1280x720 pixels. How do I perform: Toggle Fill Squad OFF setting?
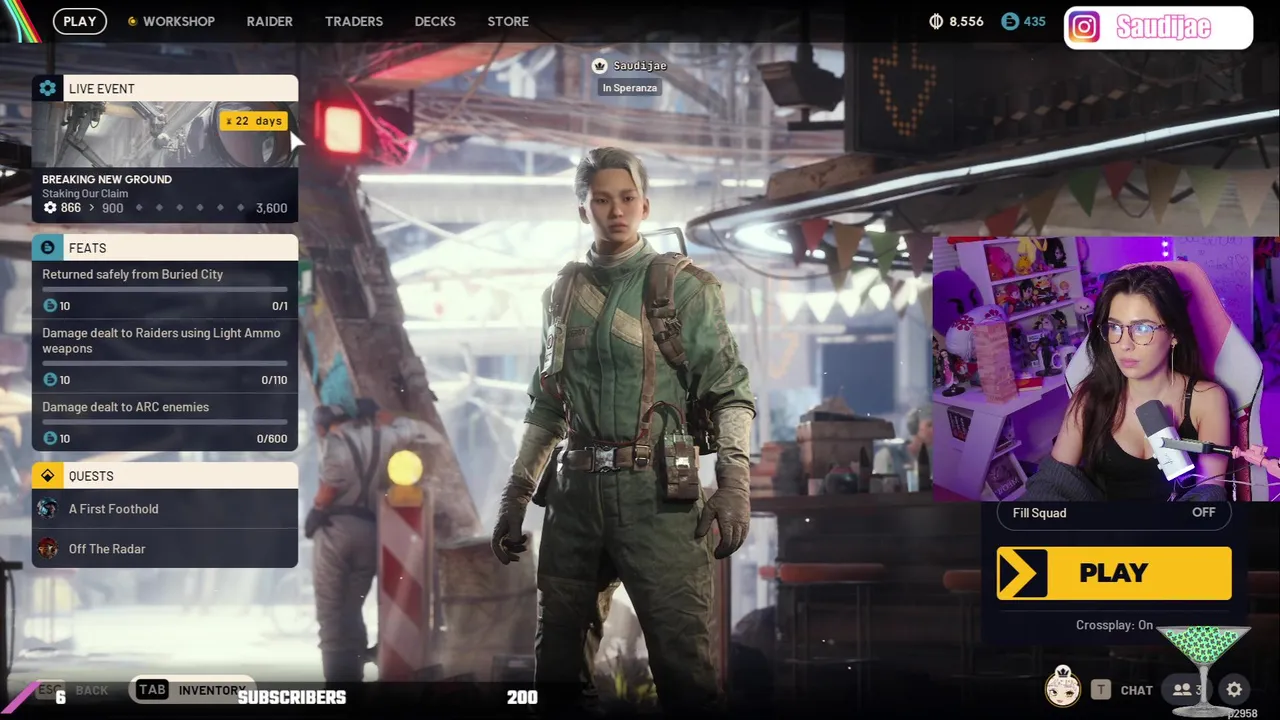(1114, 512)
